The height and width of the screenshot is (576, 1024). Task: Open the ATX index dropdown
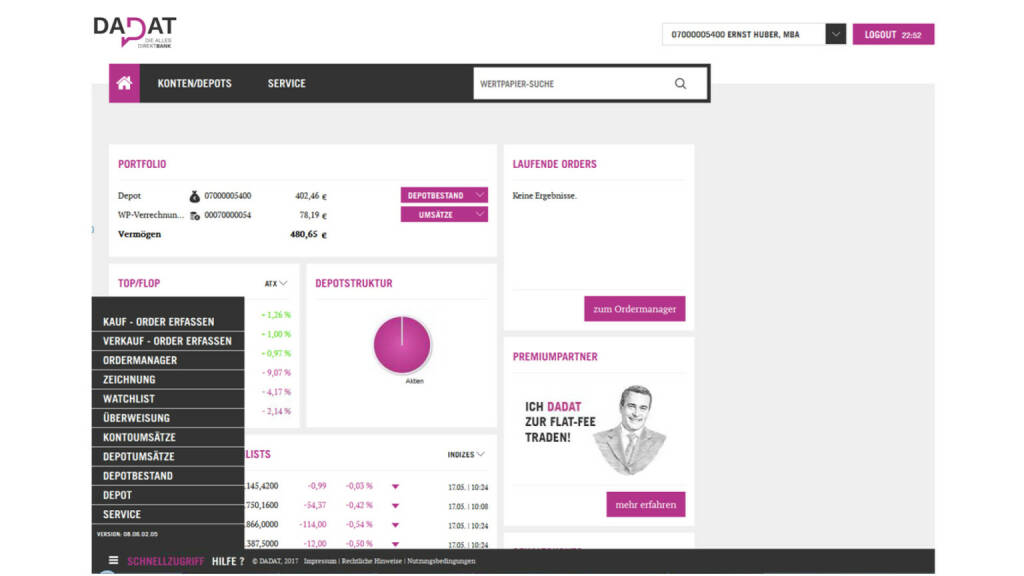[276, 284]
